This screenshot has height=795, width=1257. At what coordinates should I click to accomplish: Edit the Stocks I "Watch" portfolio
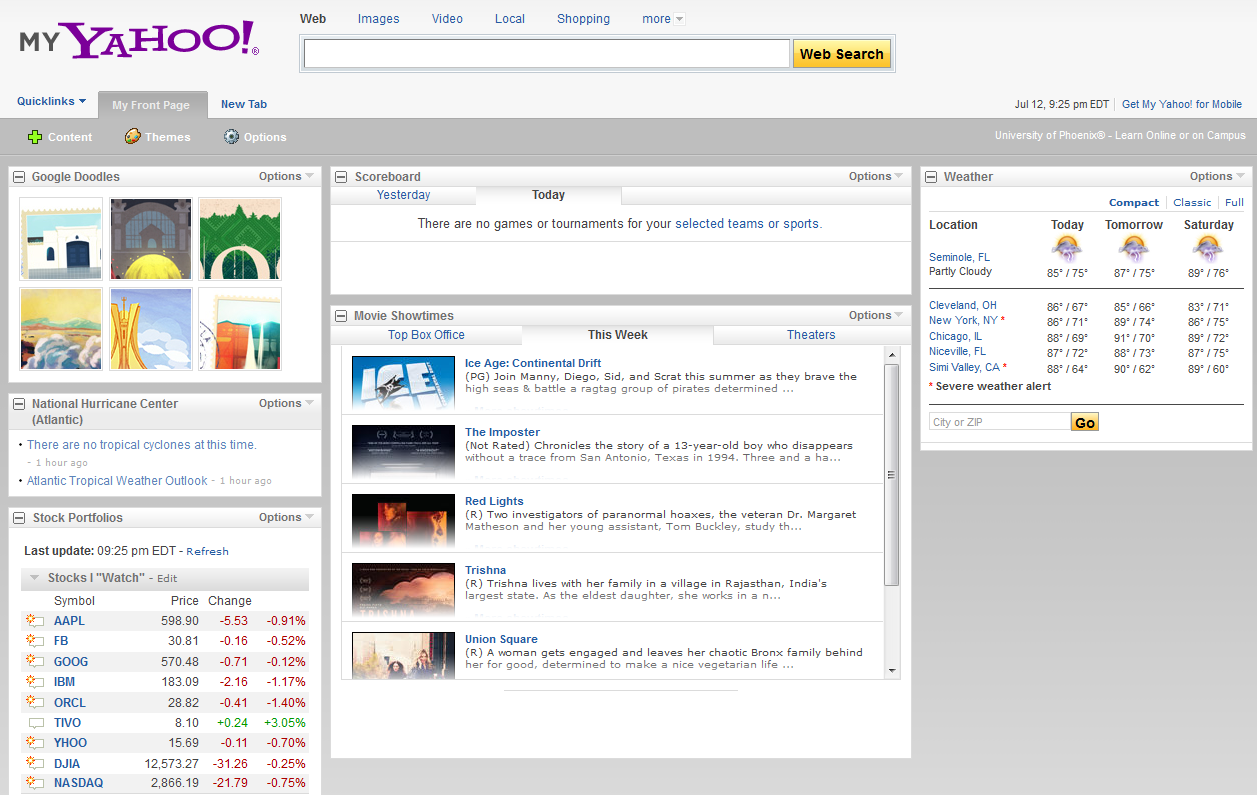tap(167, 578)
